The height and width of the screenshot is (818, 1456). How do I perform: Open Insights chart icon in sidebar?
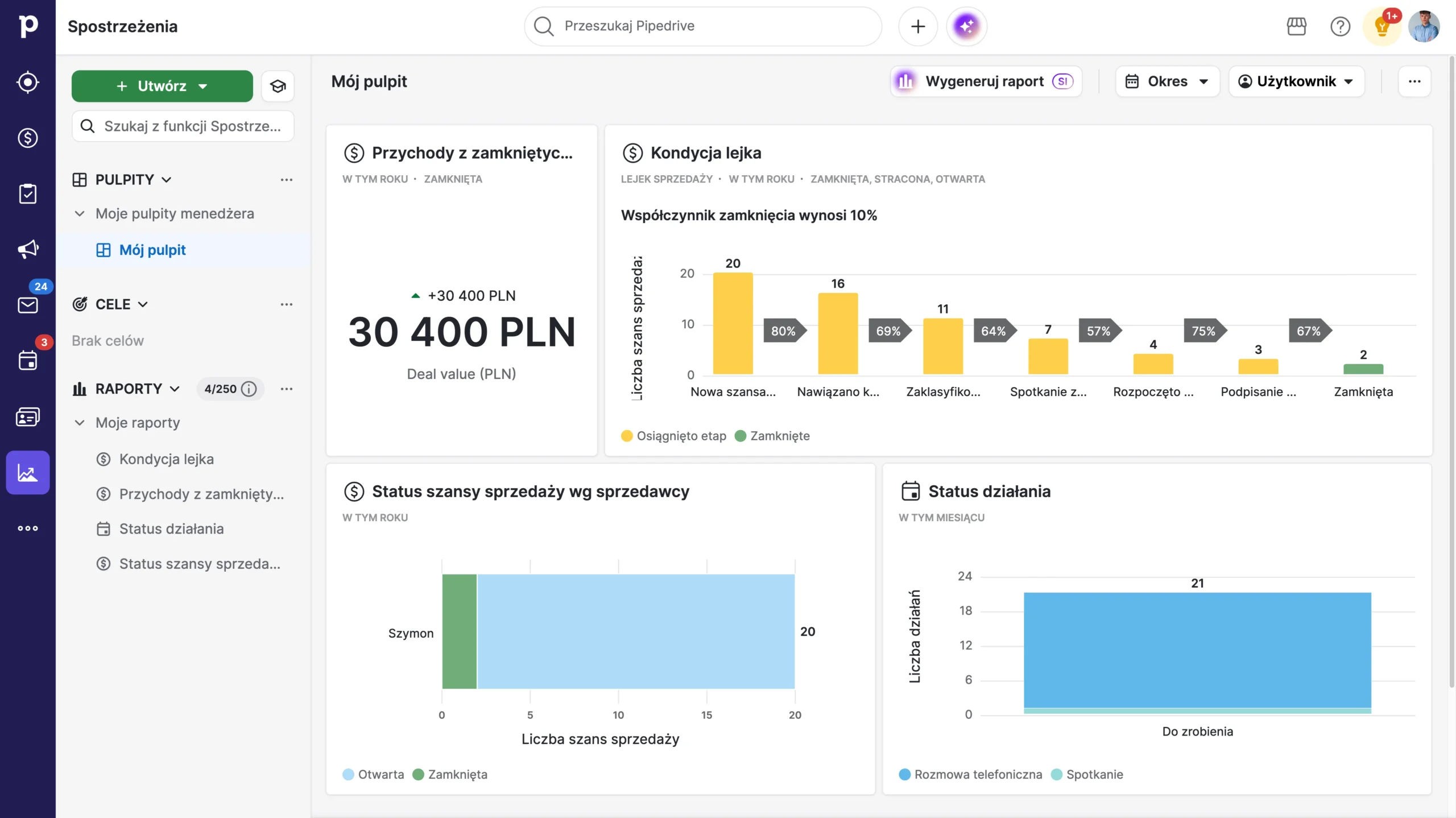click(28, 473)
